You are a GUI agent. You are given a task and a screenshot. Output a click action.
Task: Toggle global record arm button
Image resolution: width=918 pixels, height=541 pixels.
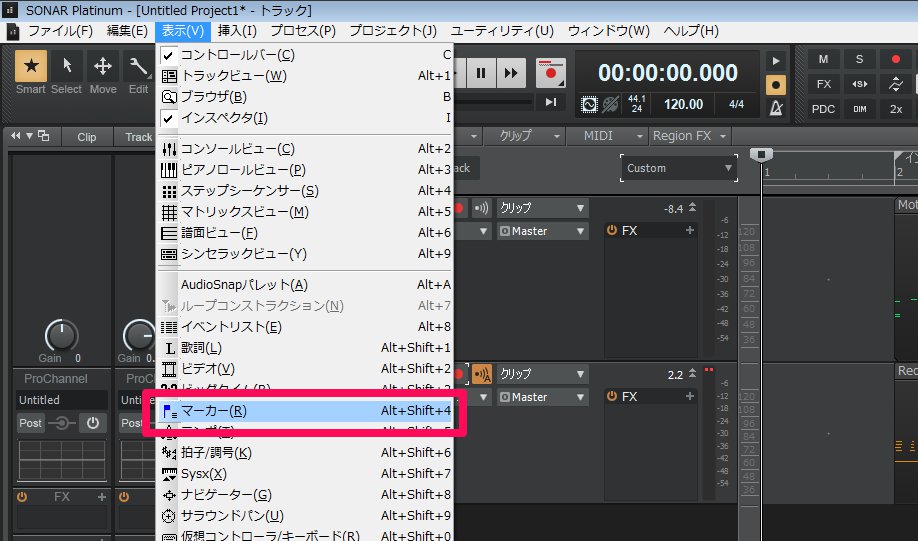[896, 59]
